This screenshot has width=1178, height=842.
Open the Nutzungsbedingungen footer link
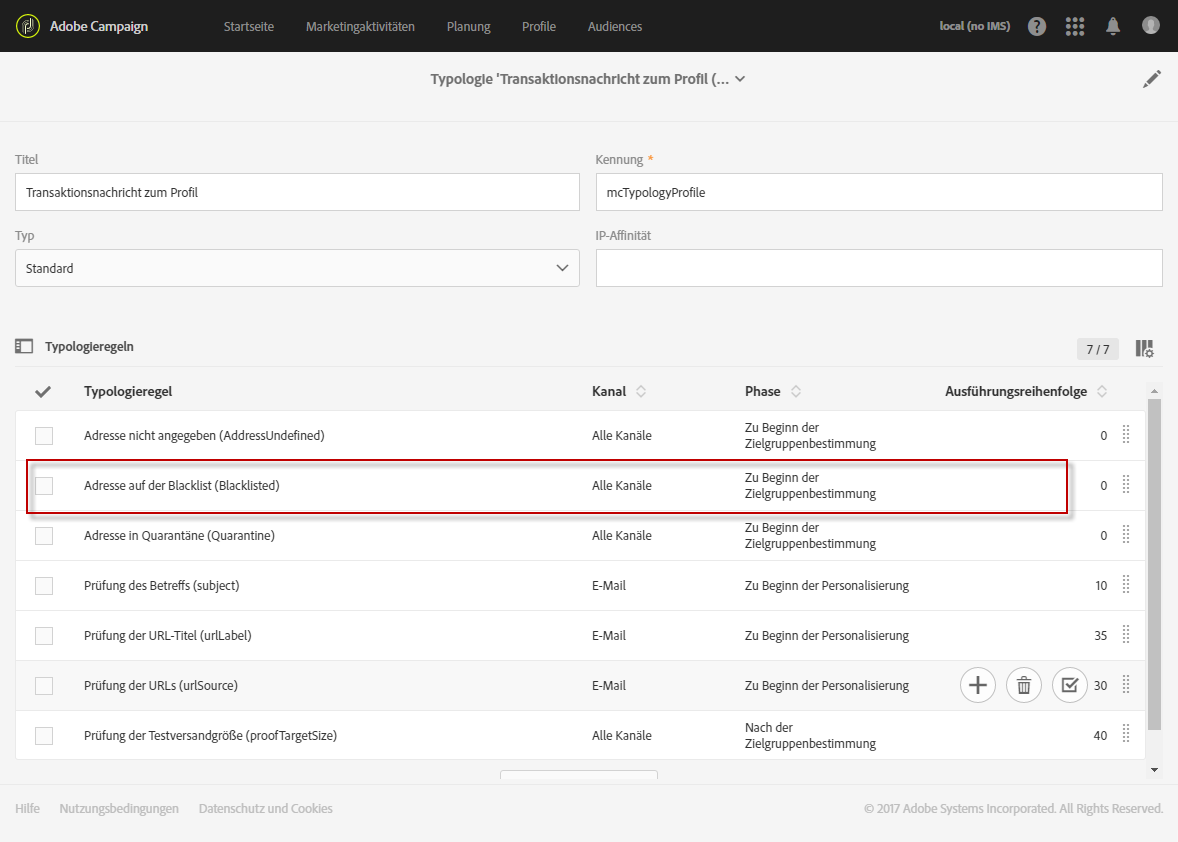[119, 808]
